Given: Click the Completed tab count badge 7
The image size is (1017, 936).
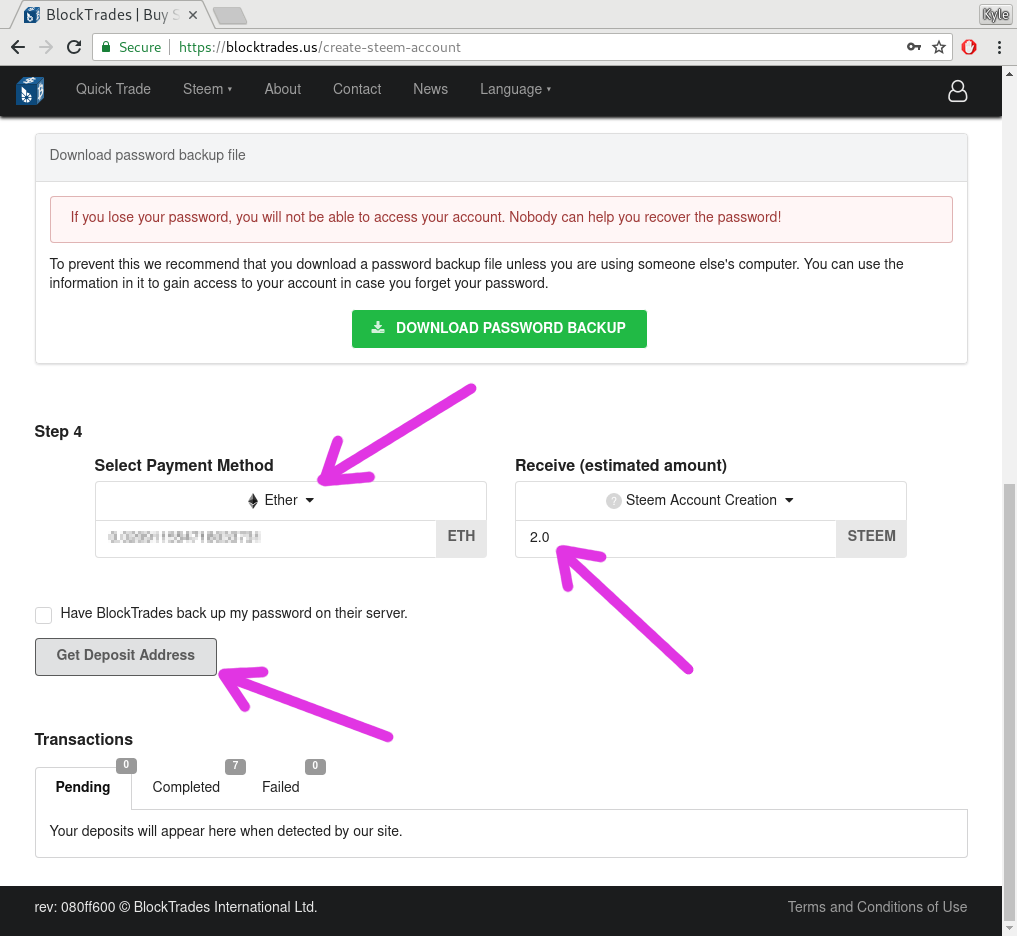Looking at the screenshot, I should 235,766.
